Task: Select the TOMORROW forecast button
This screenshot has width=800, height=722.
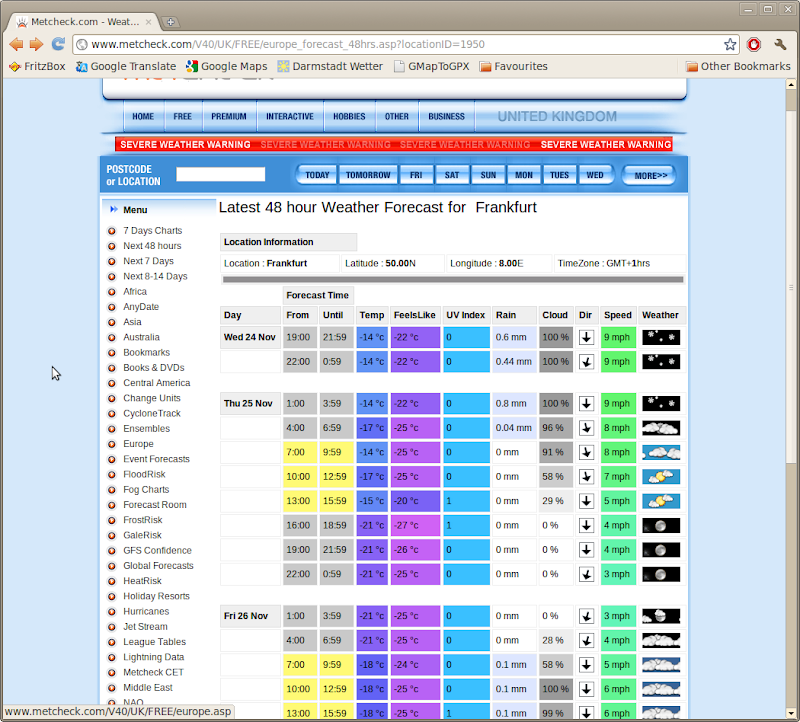Action: pyautogui.click(x=368, y=175)
